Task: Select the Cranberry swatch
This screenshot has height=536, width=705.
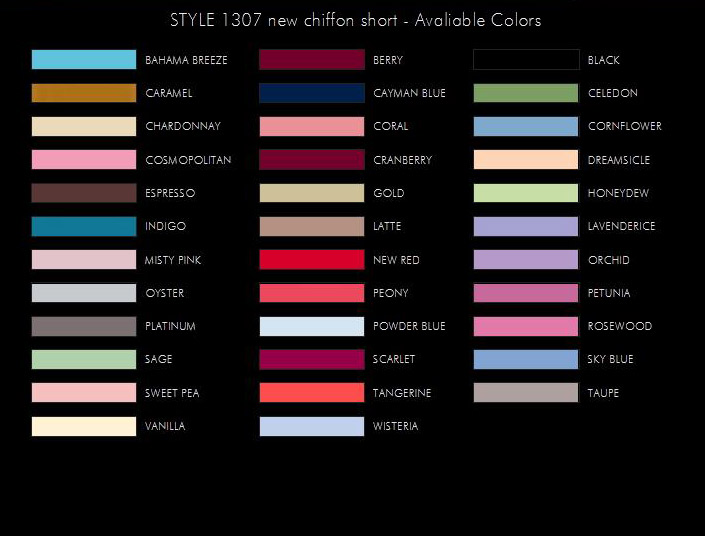Action: coord(312,160)
